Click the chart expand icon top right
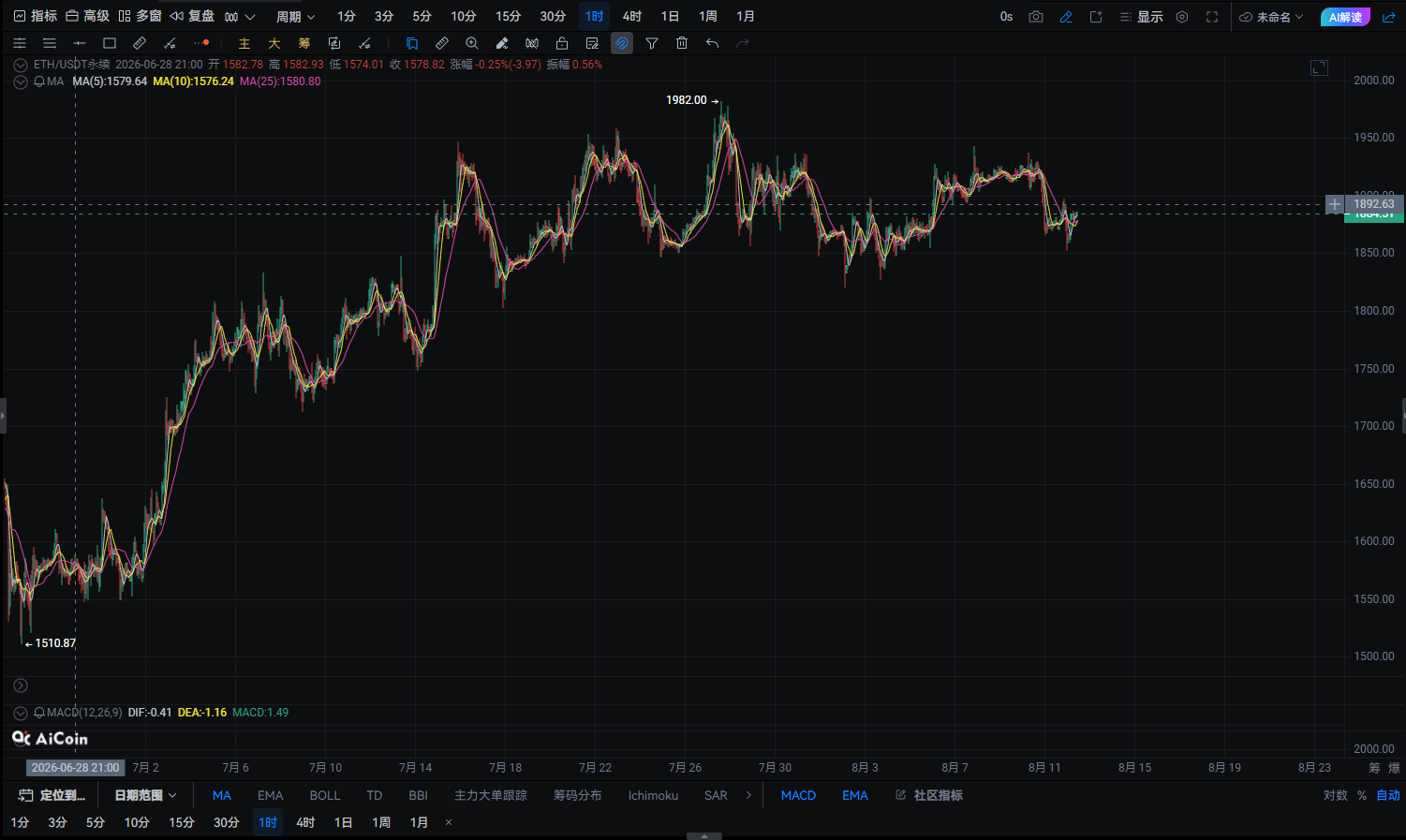 tap(1319, 67)
